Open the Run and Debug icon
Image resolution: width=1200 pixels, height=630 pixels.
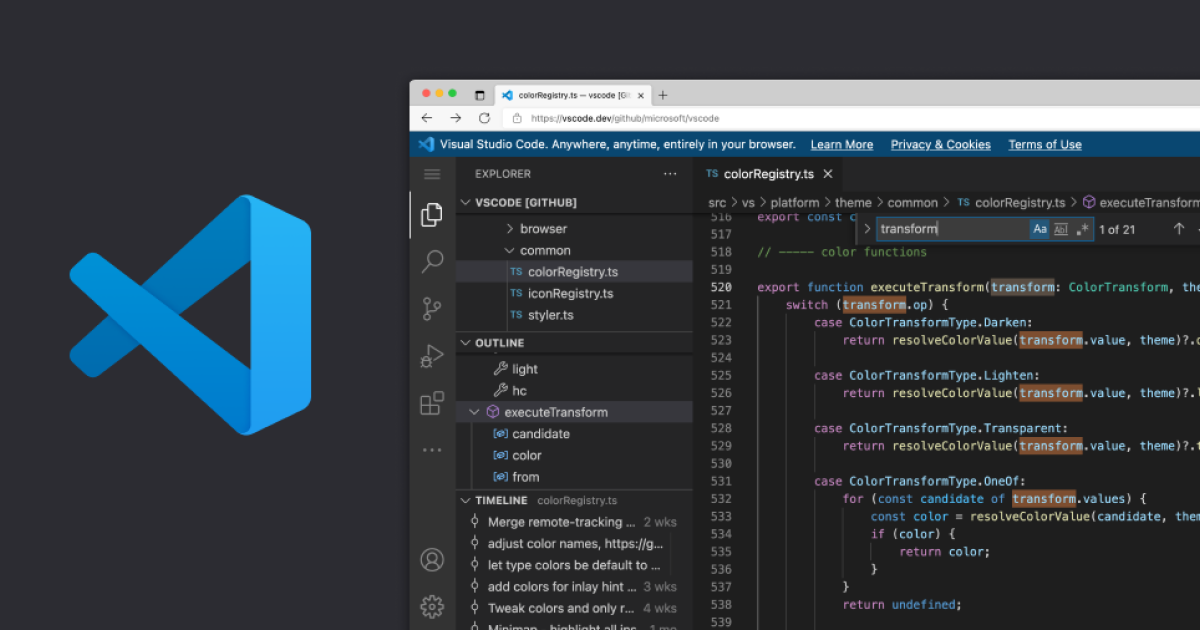pos(432,356)
